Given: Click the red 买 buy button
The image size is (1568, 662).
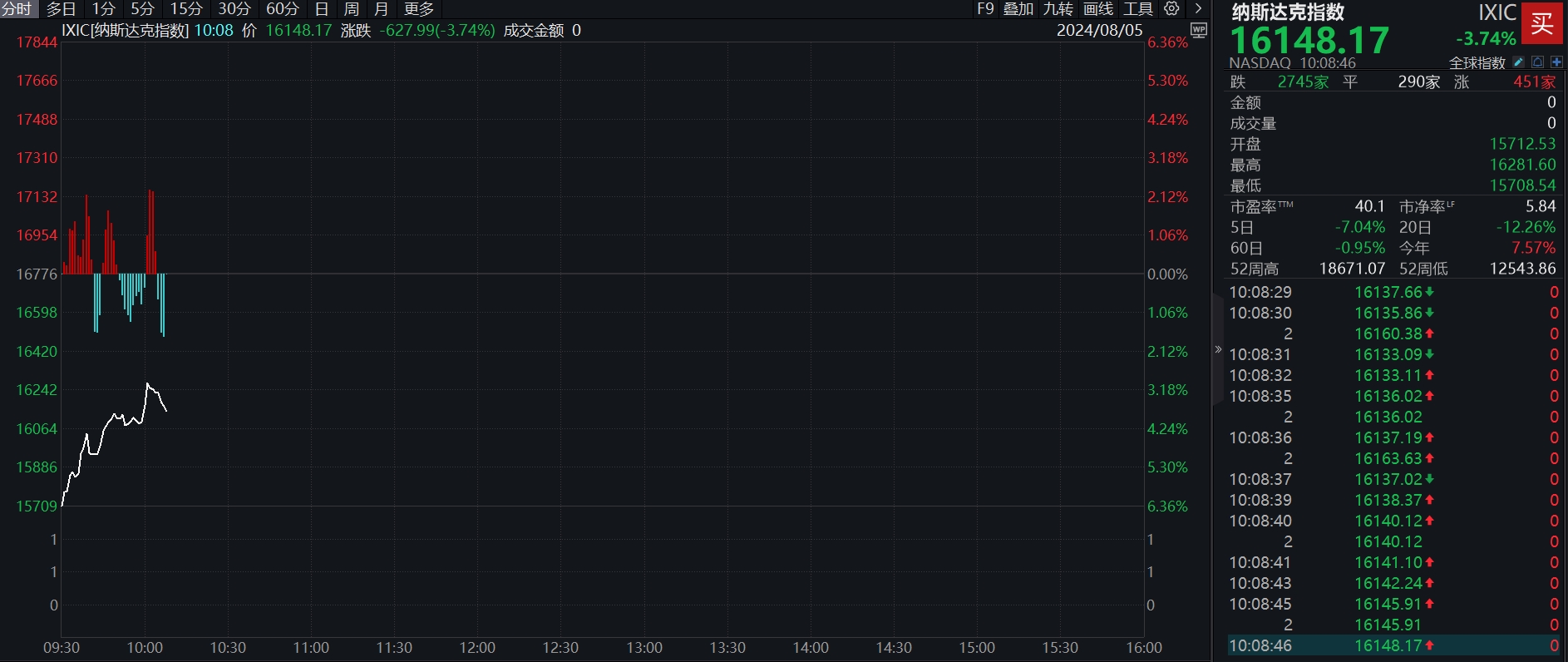Looking at the screenshot, I should 1542,23.
